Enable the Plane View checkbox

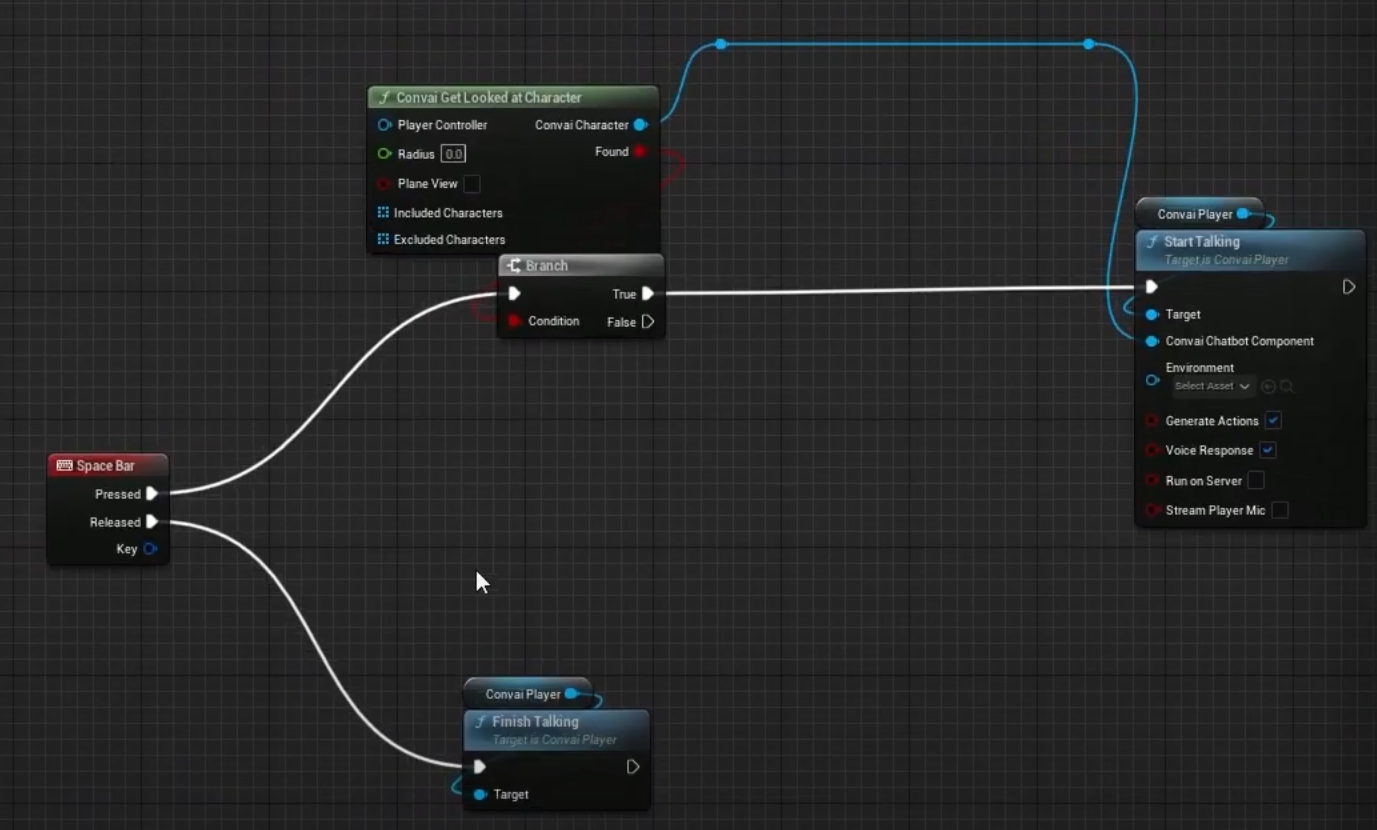(472, 184)
